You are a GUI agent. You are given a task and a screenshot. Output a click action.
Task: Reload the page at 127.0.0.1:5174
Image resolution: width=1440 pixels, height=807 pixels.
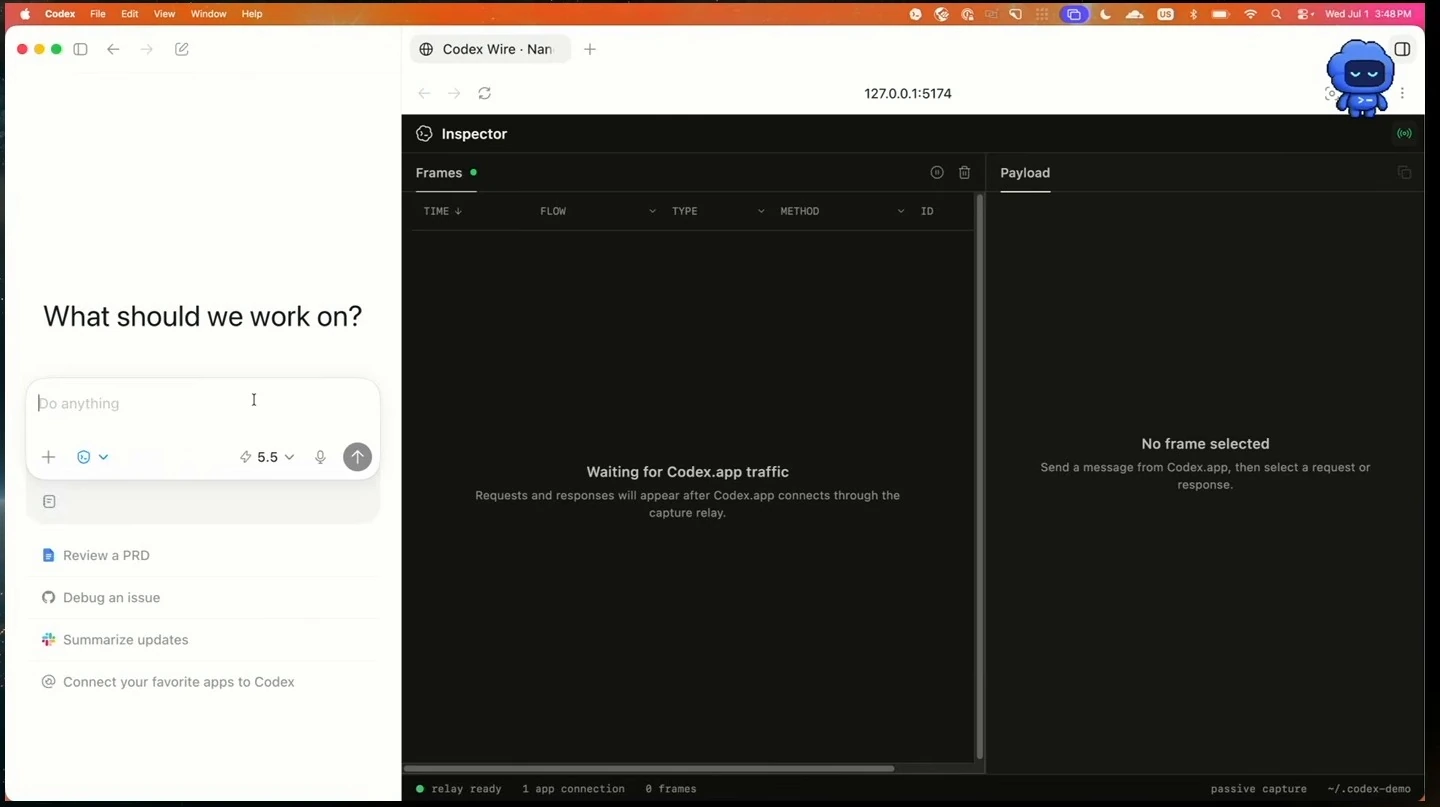coord(485,93)
